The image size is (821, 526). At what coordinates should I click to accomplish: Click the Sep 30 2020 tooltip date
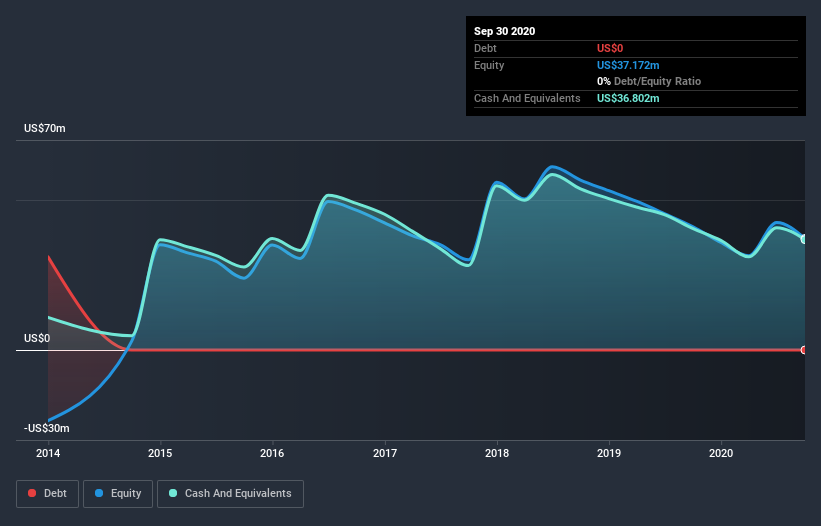point(505,31)
